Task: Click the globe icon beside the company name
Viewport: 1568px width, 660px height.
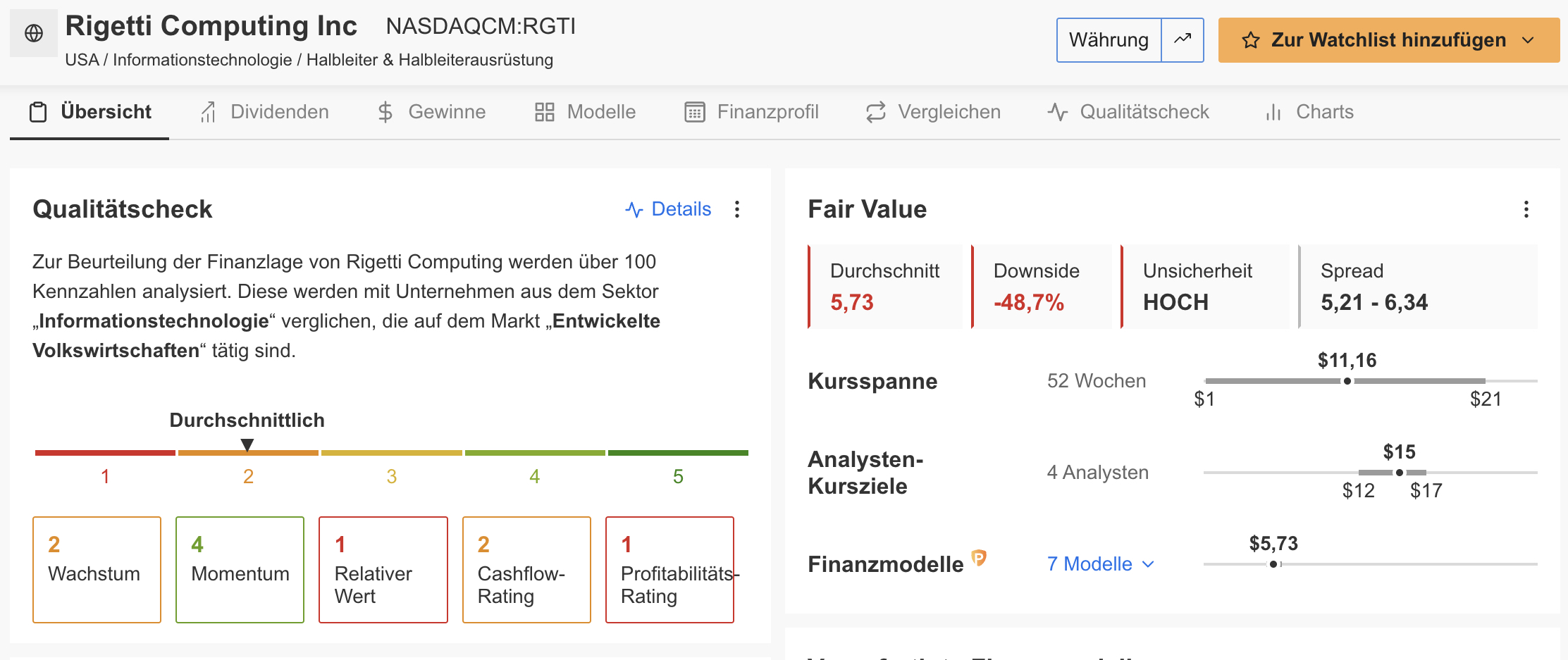Action: pyautogui.click(x=34, y=33)
